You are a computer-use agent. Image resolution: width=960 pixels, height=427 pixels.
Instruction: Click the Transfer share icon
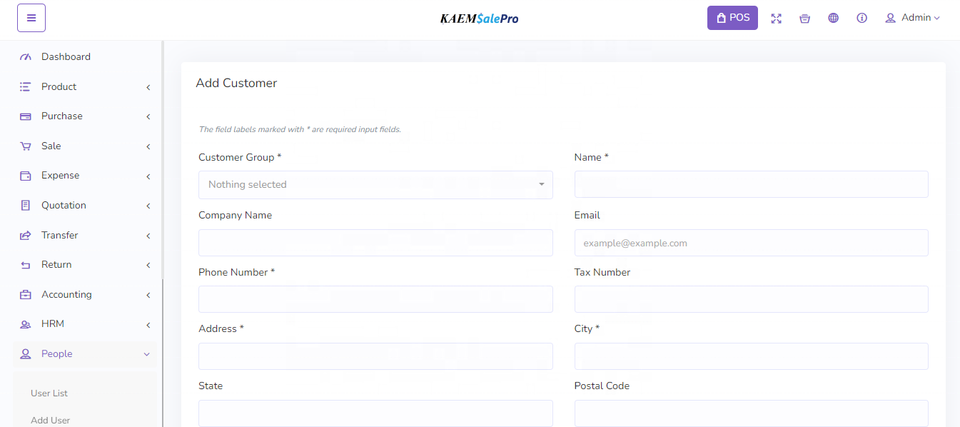[25, 235]
